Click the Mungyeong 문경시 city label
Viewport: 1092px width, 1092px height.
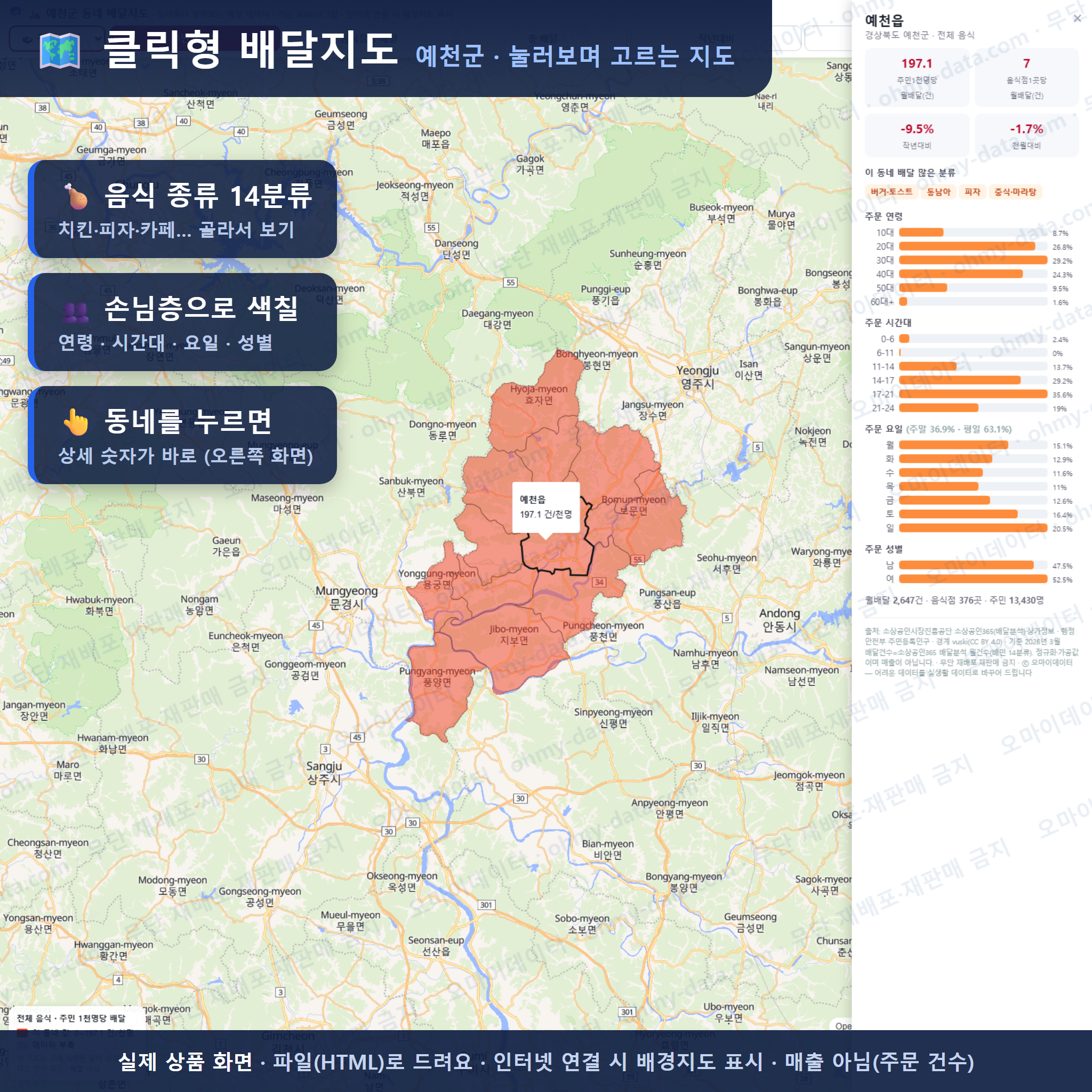pos(347,597)
